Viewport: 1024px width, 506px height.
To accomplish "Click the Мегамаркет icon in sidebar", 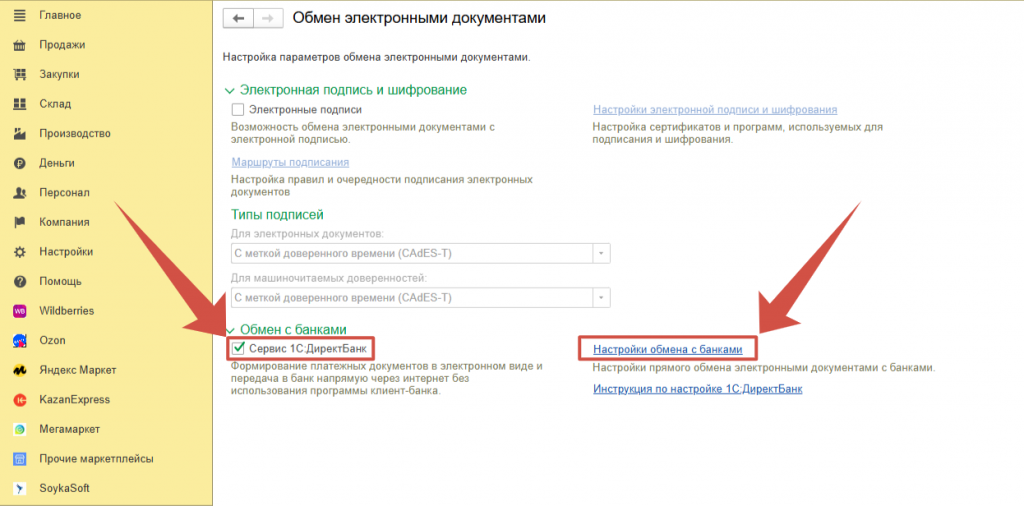I will (19, 429).
